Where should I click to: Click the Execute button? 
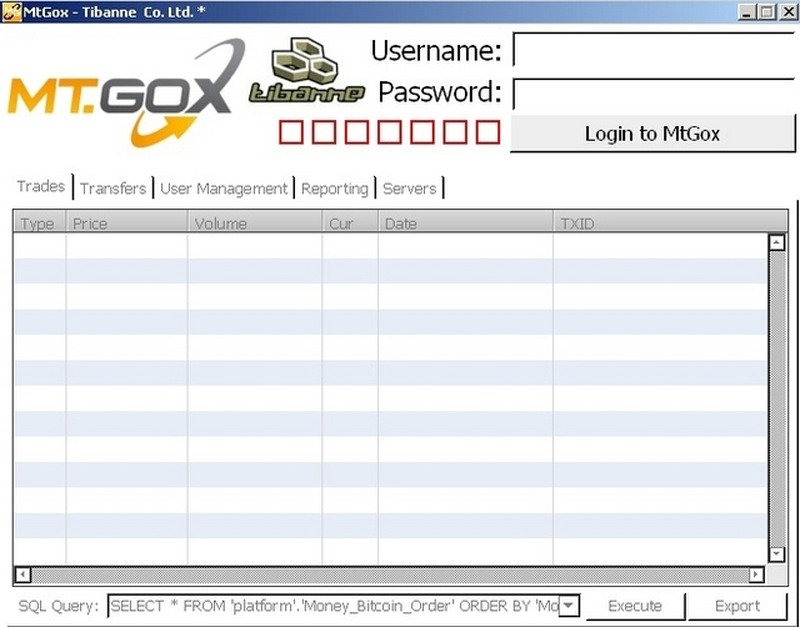tap(635, 605)
